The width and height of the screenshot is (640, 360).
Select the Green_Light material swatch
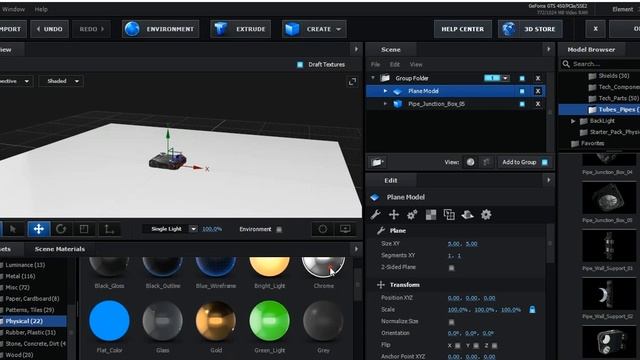[x=269, y=321]
